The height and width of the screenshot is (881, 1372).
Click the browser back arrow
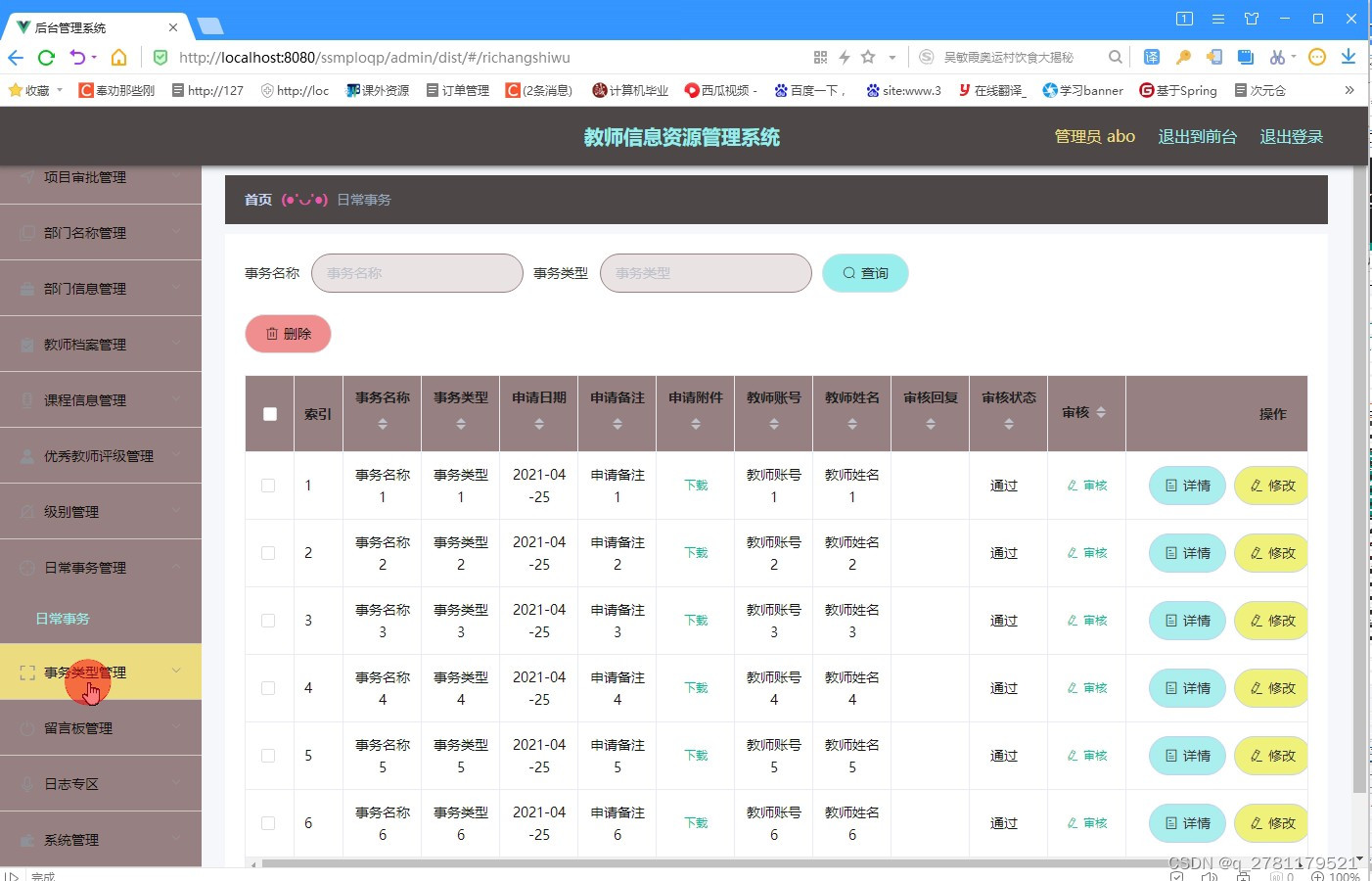tap(16, 58)
